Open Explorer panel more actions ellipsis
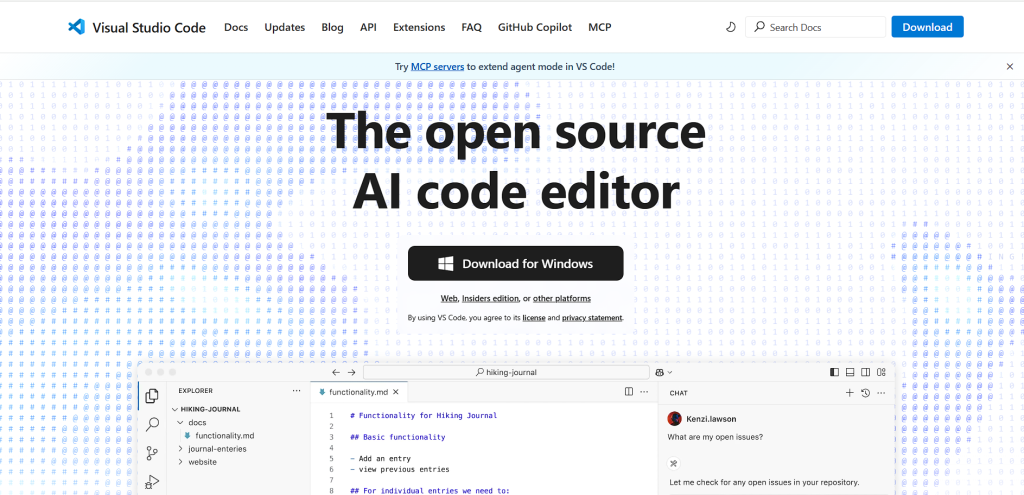Image resolution: width=1024 pixels, height=495 pixels. tap(296, 391)
